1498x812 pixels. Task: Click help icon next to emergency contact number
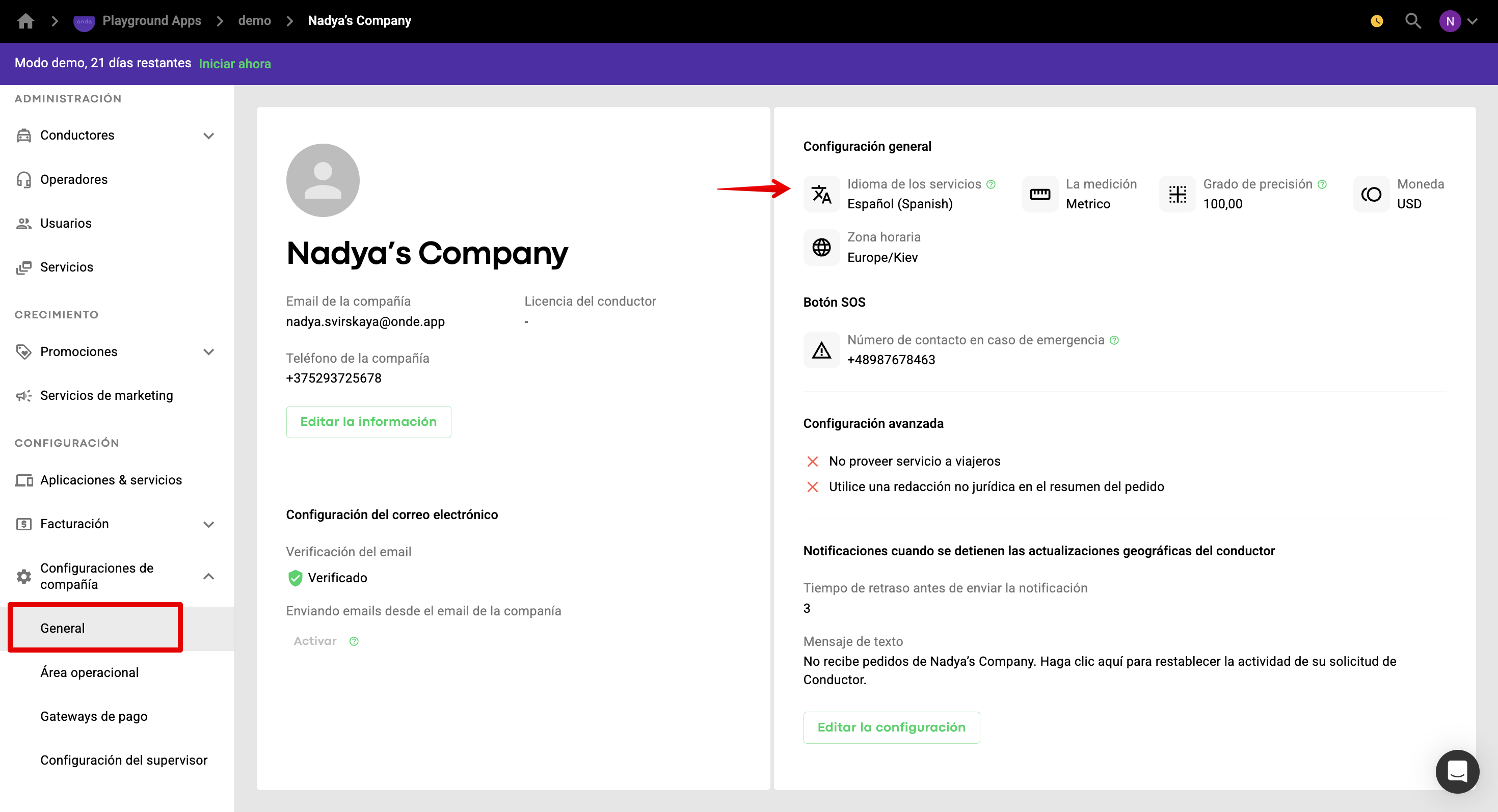[x=1114, y=340]
